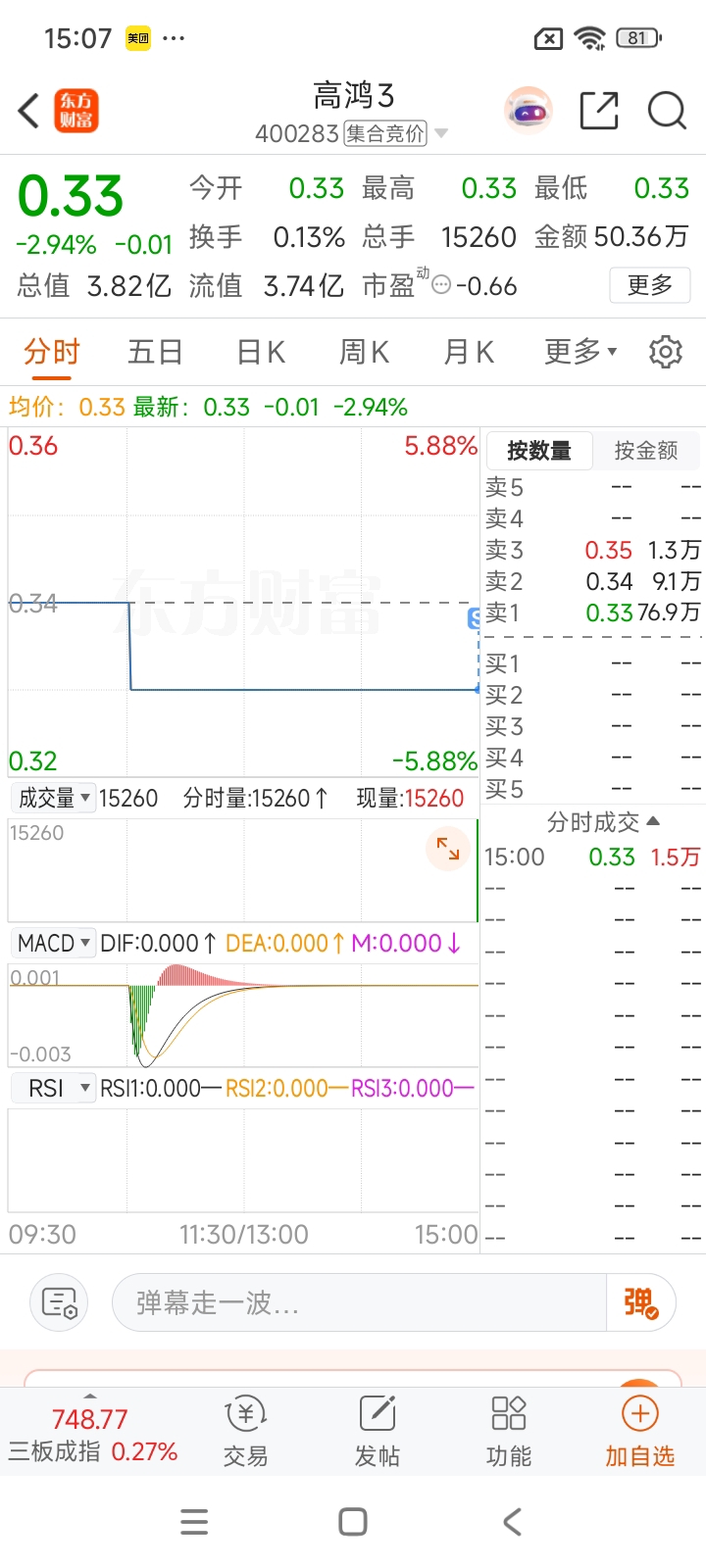Open the robot assistant avatar icon
This screenshot has height=1568, width=706.
[x=529, y=111]
